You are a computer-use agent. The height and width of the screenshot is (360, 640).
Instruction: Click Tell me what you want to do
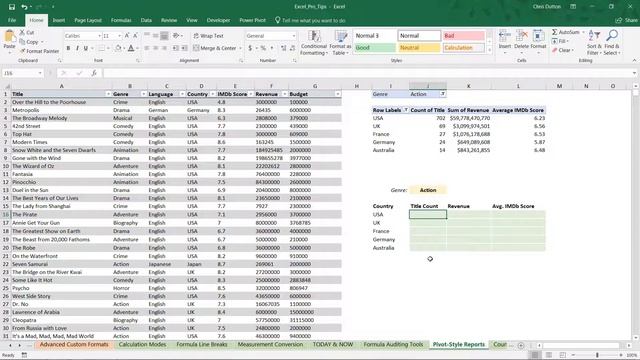point(310,20)
